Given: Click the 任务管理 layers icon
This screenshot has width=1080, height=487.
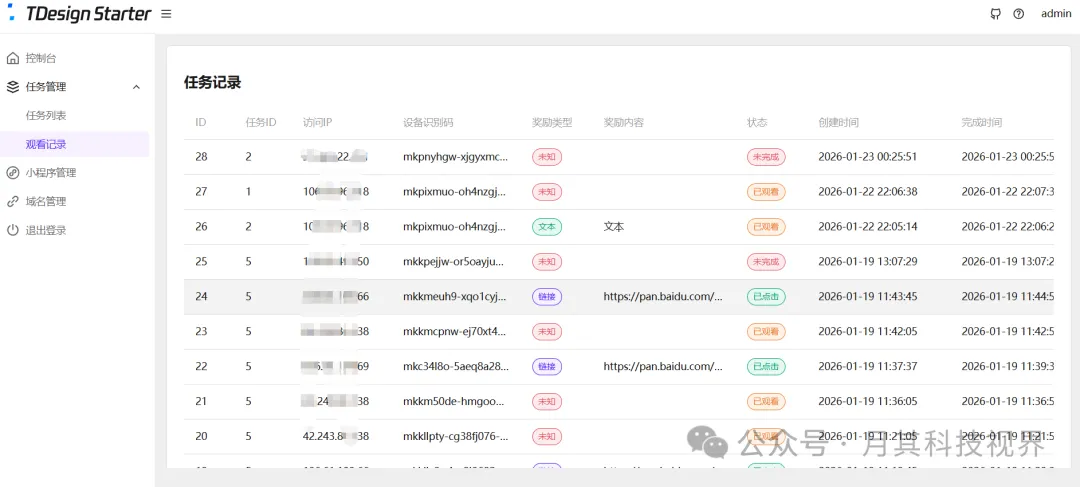Looking at the screenshot, I should (12, 87).
